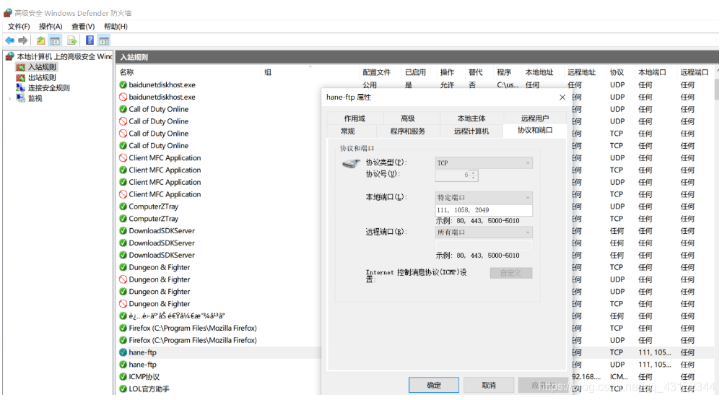Click the Export List toolbar icon
This screenshot has height=400, width=722.
coord(72,41)
